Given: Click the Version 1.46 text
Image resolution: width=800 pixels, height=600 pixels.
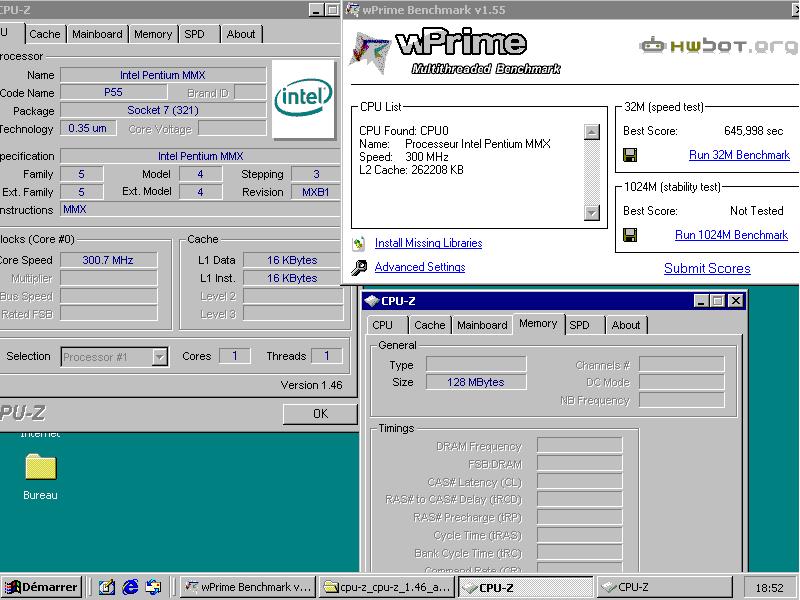Looking at the screenshot, I should pyautogui.click(x=311, y=385).
